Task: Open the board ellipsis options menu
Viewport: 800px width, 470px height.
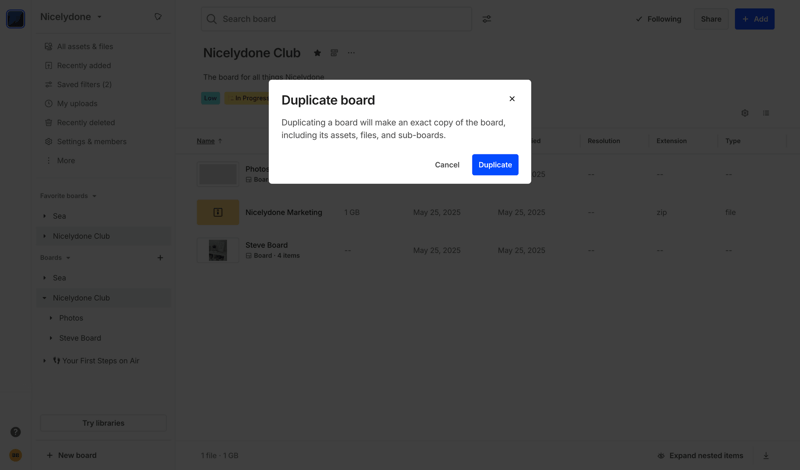Action: click(351, 53)
